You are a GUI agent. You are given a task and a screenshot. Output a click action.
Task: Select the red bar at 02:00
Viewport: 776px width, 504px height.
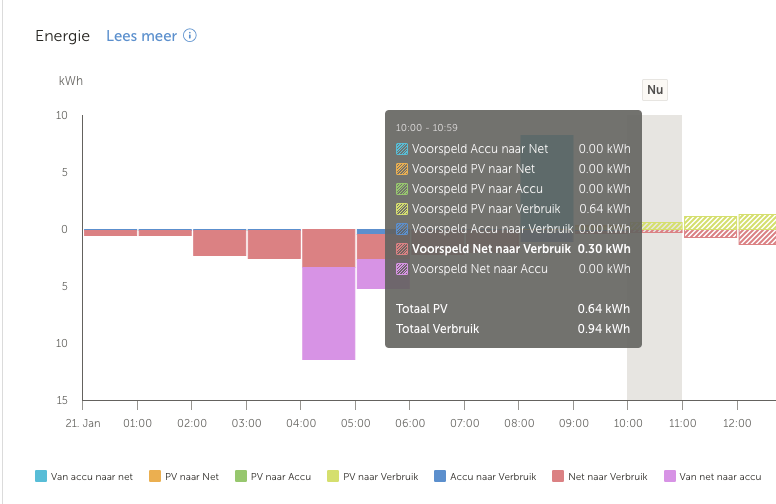point(219,242)
